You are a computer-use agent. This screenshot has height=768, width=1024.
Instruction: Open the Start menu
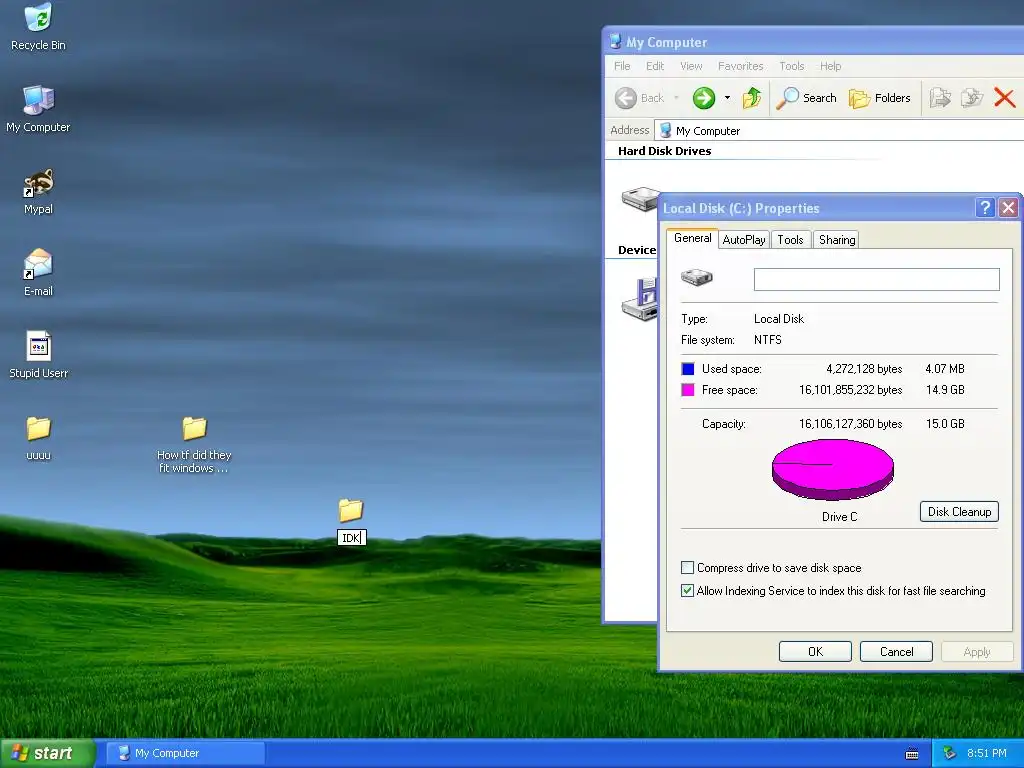click(47, 753)
